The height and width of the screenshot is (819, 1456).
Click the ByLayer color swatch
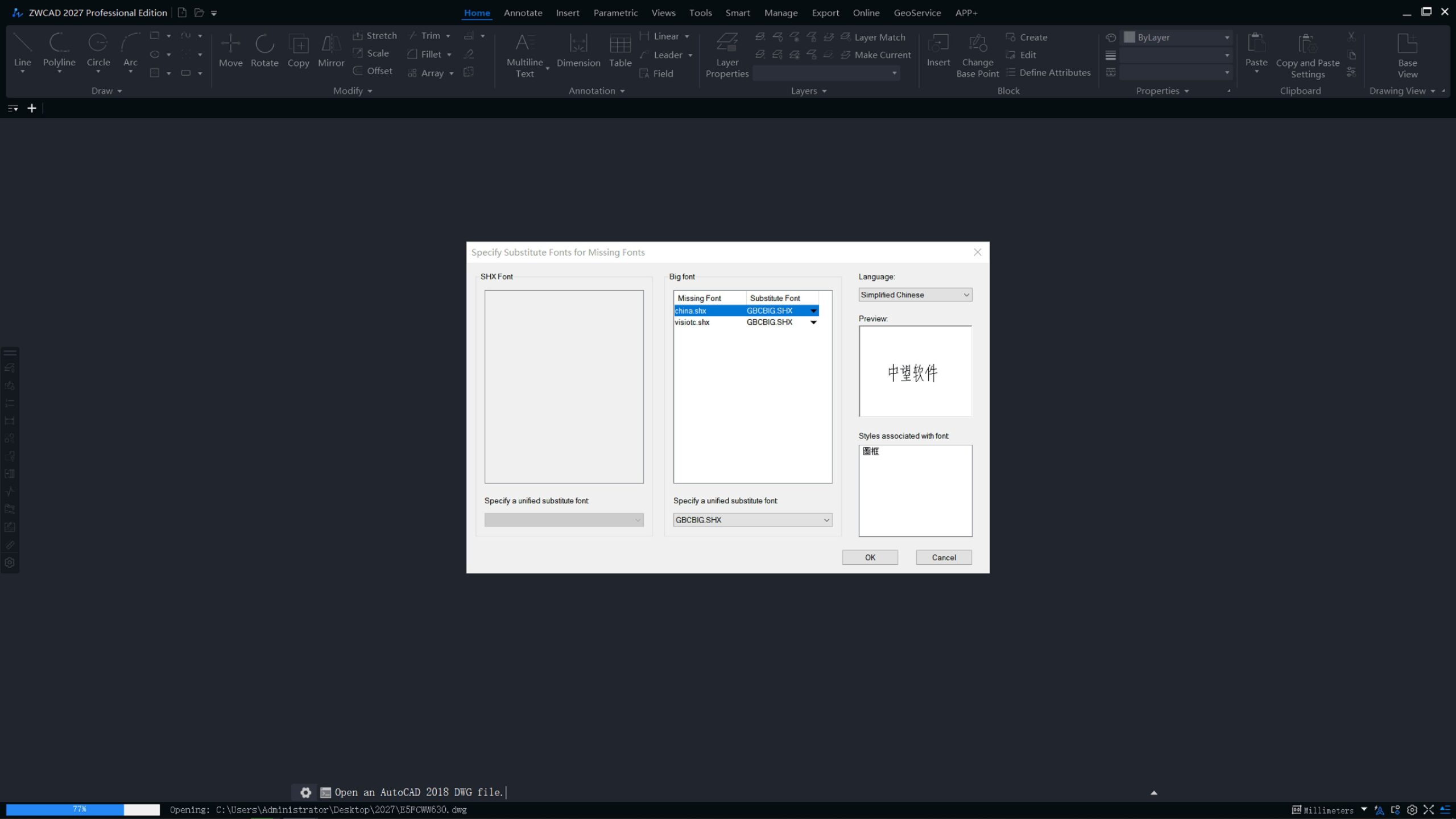pos(1130,38)
